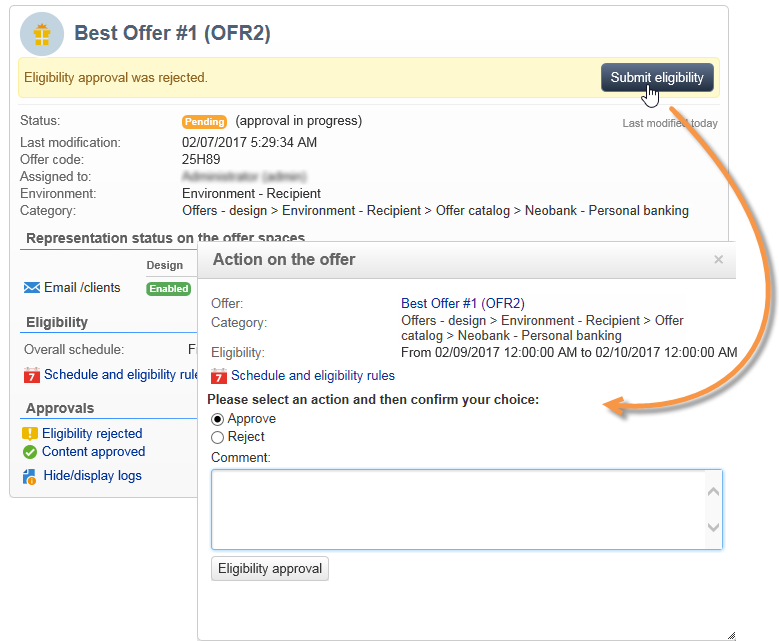779x641 pixels.
Task: Click inside the Comment text area
Action: (x=458, y=509)
